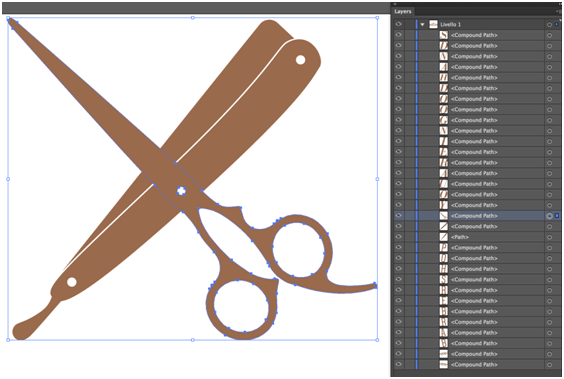Click the Livello 1 layer thumbnail
Screen dimensions: 564x379
[x=433, y=24]
